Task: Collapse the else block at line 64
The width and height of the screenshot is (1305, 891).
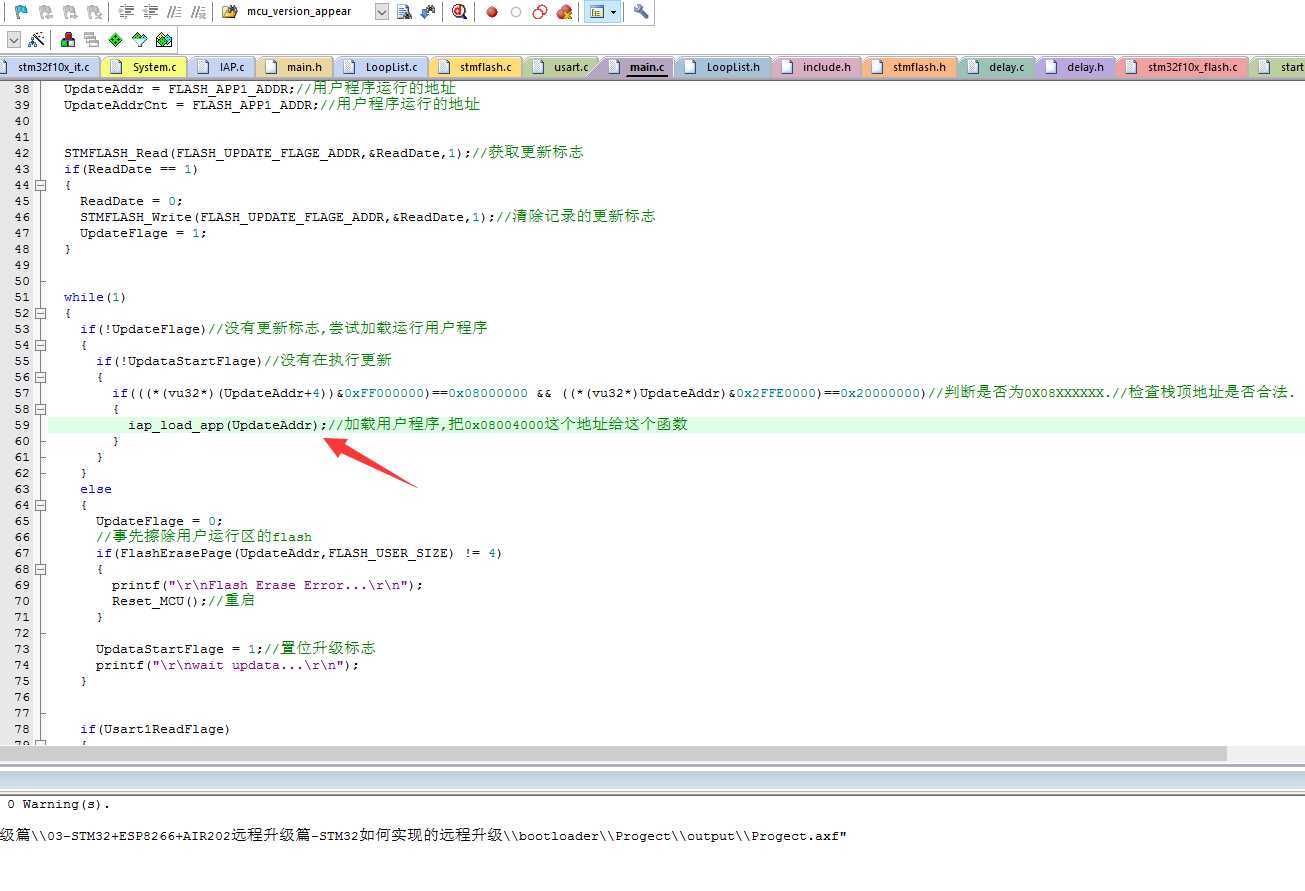Action: tap(41, 505)
